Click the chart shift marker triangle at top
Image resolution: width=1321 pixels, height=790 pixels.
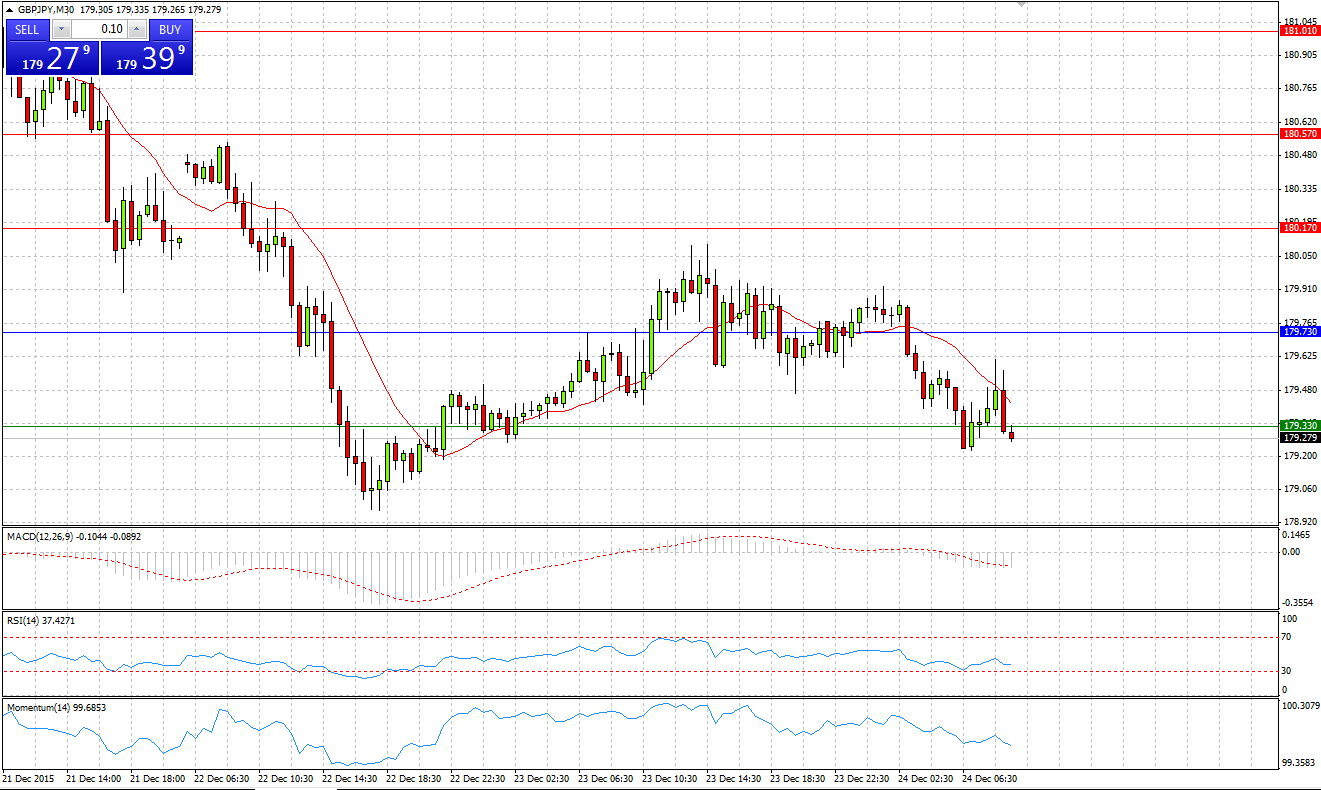[1020, 5]
